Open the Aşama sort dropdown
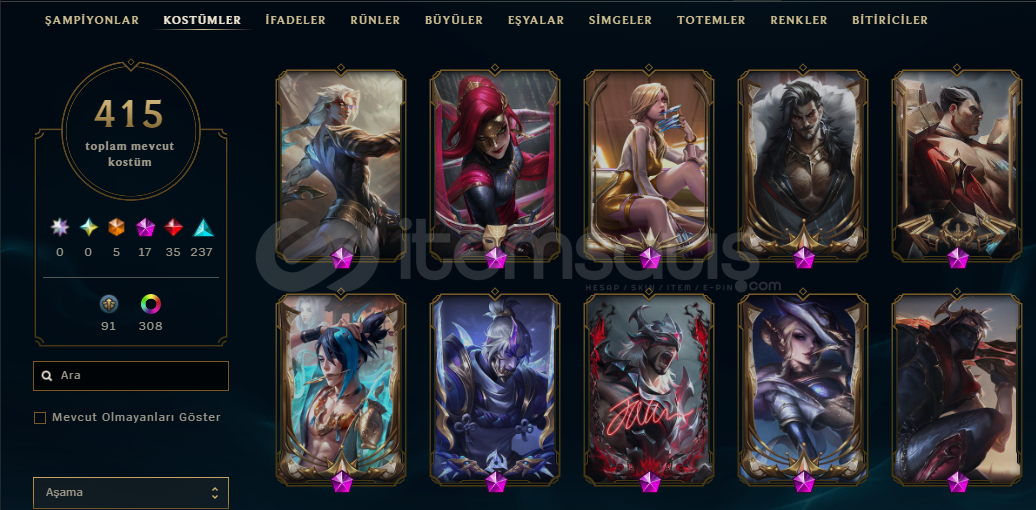The height and width of the screenshot is (510, 1036). (131, 493)
